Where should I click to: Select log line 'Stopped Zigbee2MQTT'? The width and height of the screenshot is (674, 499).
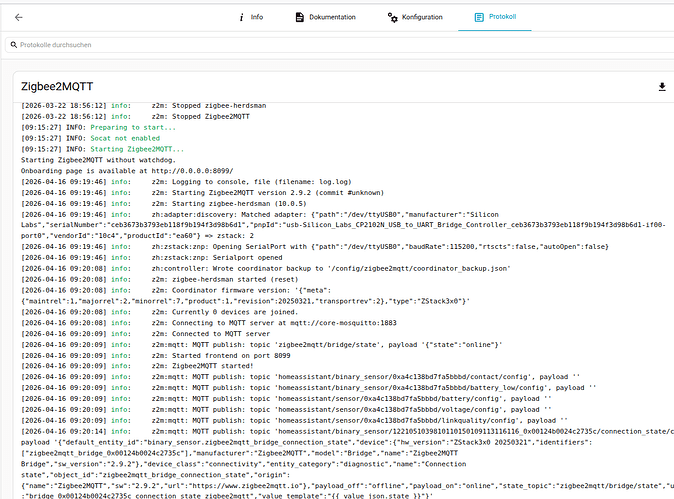pos(135,116)
